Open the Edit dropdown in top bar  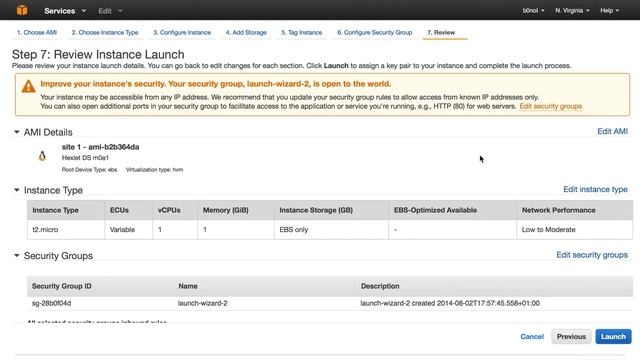(x=110, y=11)
